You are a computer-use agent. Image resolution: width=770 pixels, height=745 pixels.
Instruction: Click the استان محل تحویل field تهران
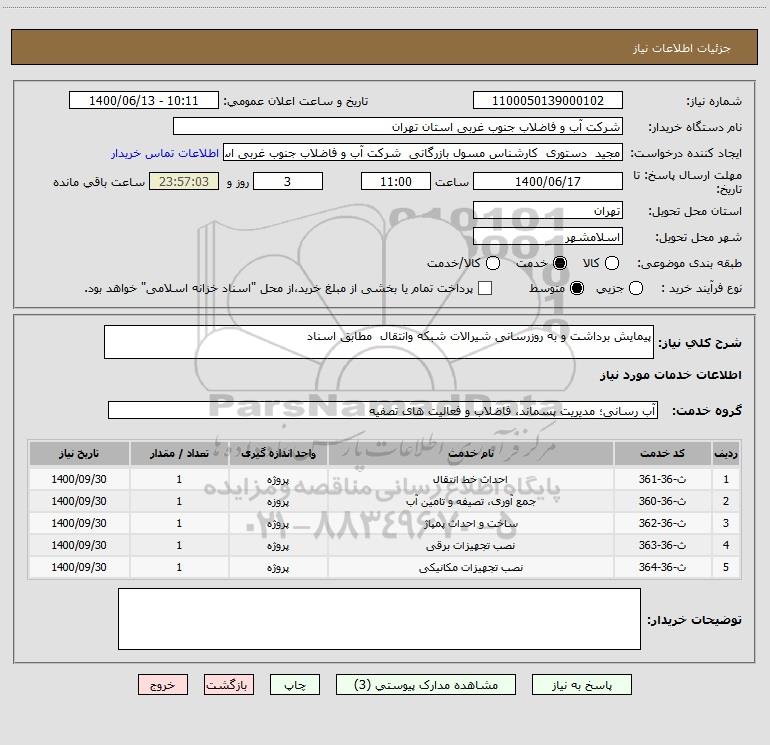pyautogui.click(x=548, y=211)
